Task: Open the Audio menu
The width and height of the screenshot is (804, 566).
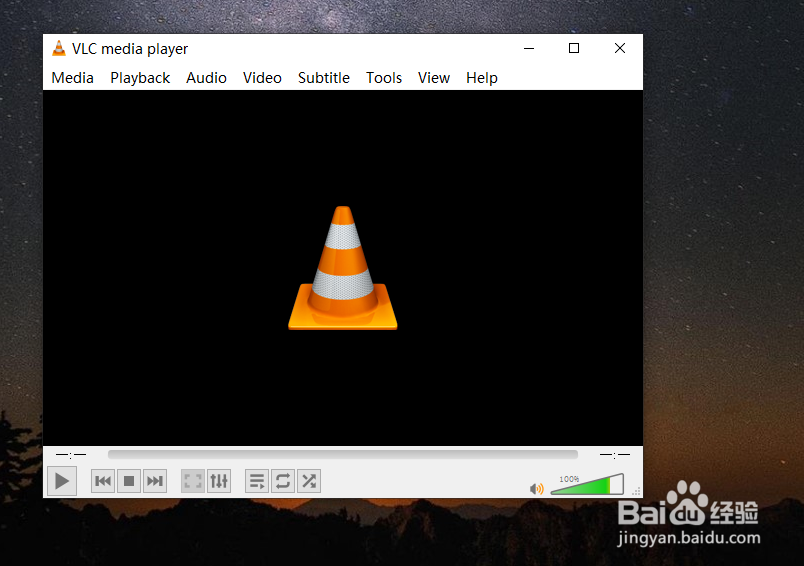Action: point(207,78)
